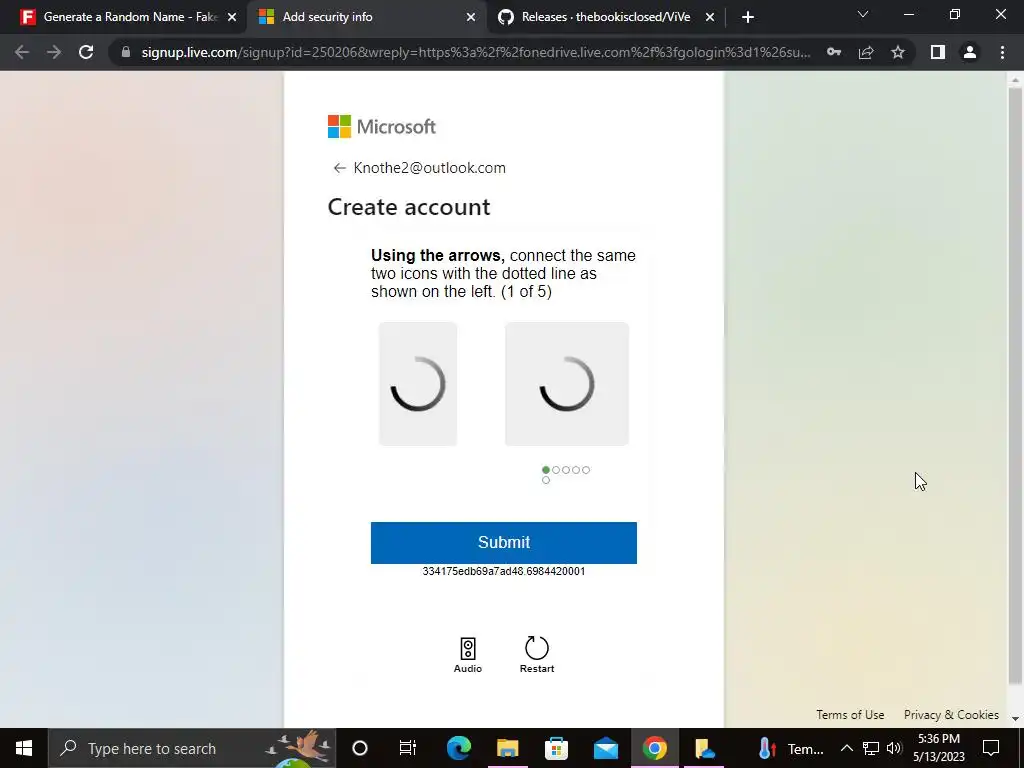The width and height of the screenshot is (1024, 768).
Task: Navigate forward in Chrome
Action: pos(54,52)
